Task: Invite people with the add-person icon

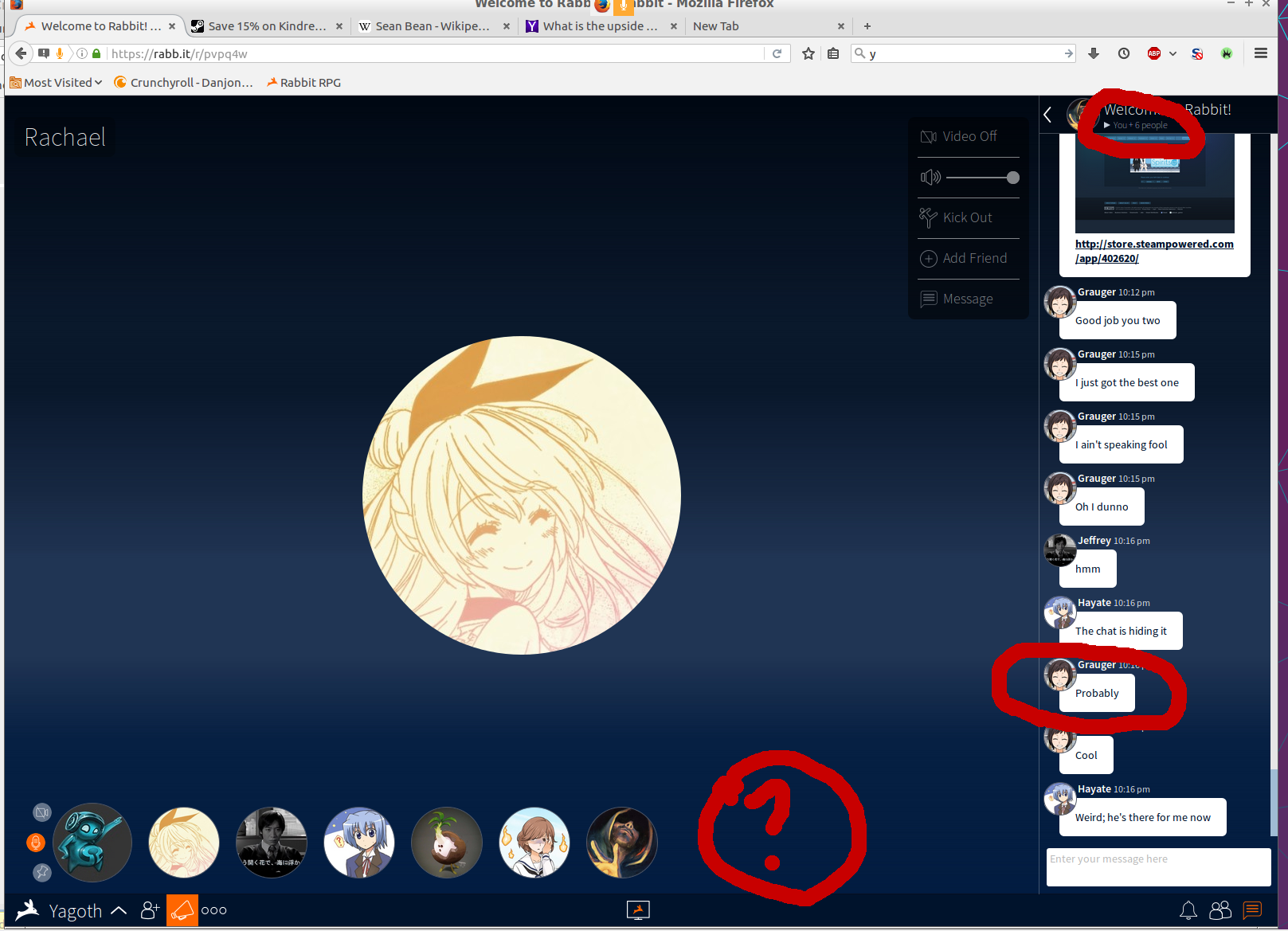Action: point(150,909)
